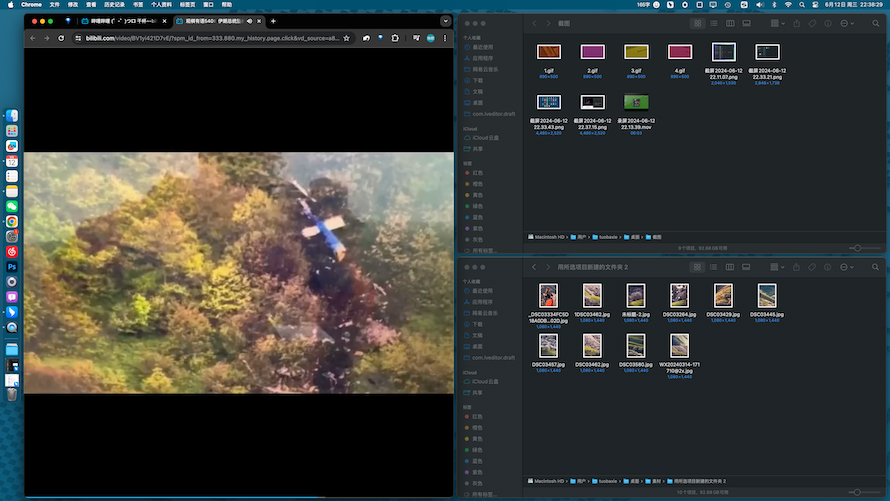This screenshot has width=890, height=501.
Task: Click Share icon in 截图 Finder window
Action: (x=796, y=23)
